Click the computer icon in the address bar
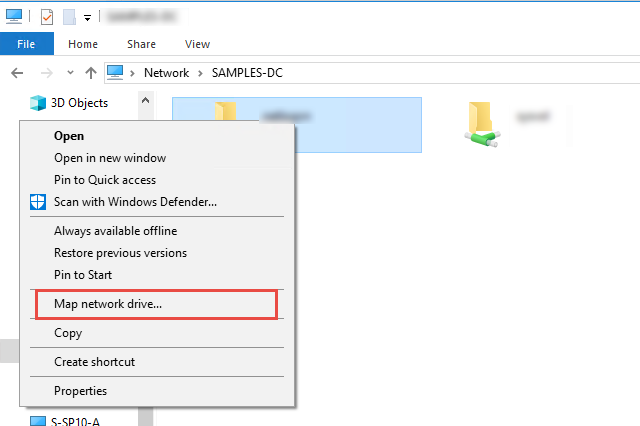 tap(115, 73)
